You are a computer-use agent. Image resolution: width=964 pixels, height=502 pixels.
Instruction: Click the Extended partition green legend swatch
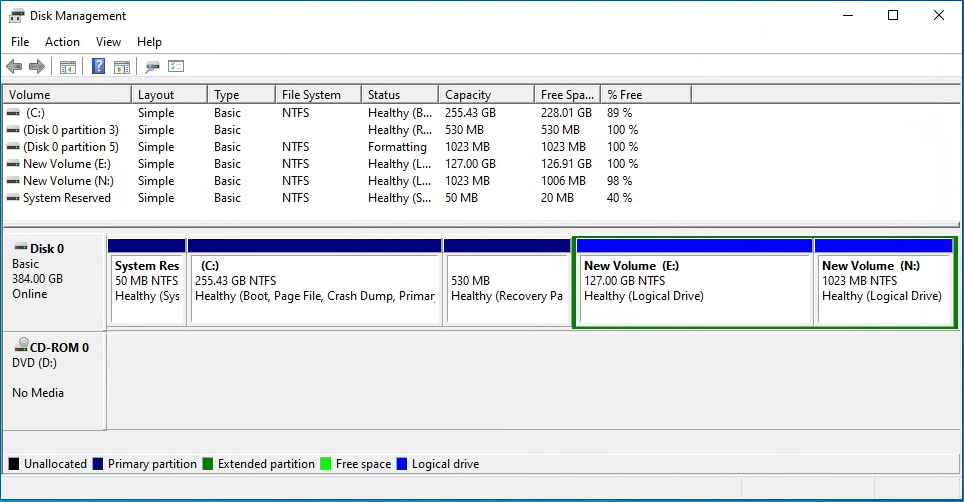(209, 464)
